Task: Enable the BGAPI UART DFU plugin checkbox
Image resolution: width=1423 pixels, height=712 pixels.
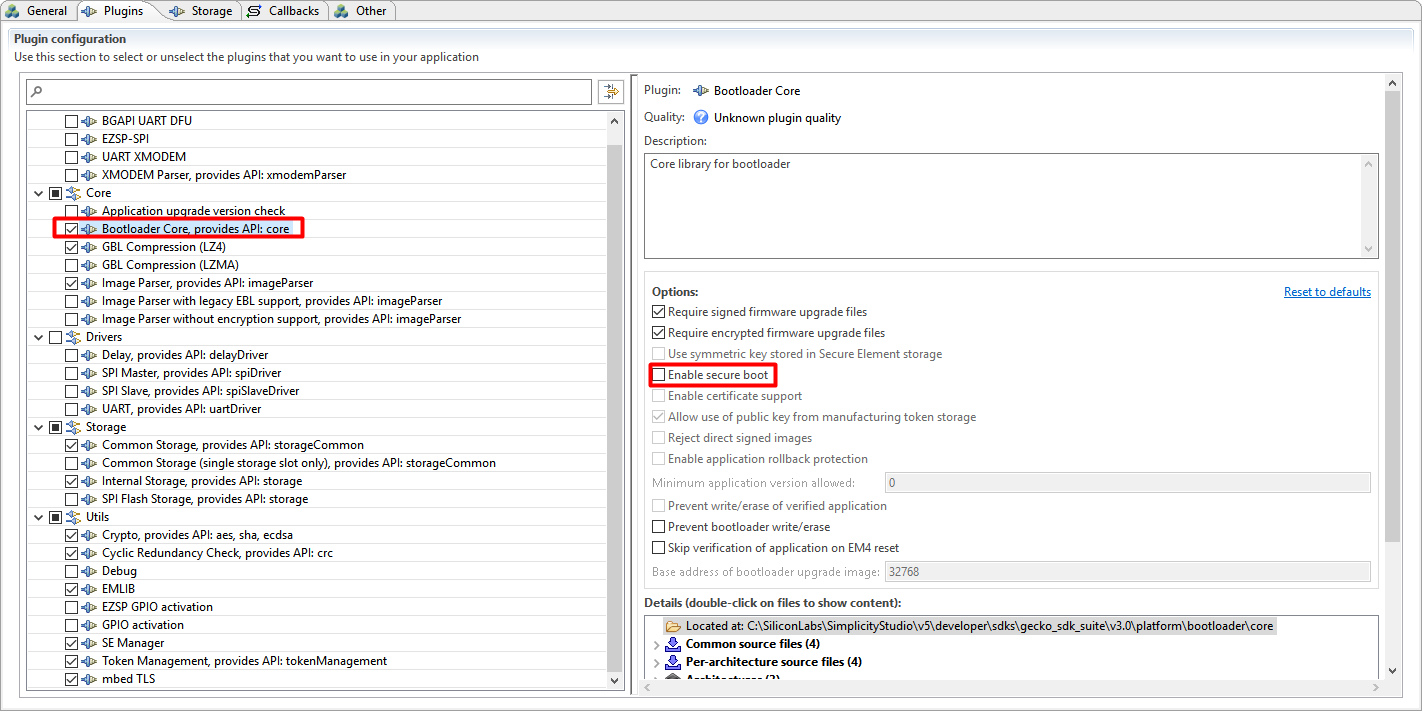Action: pyautogui.click(x=71, y=121)
